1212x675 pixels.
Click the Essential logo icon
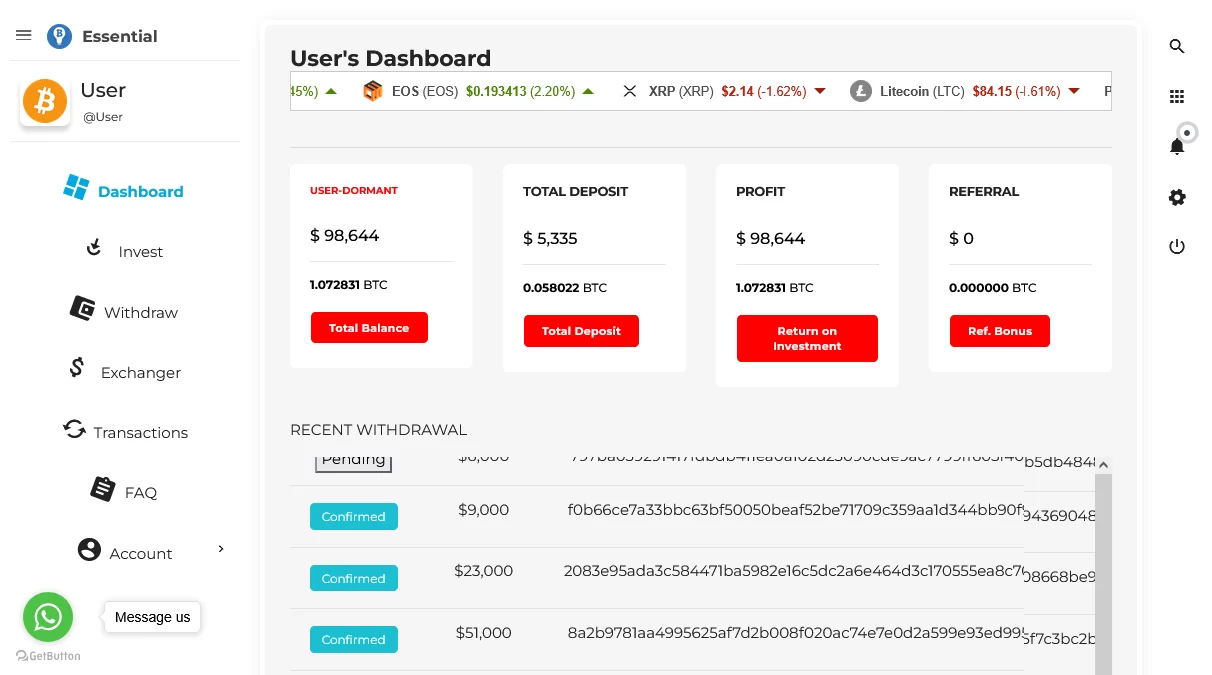(x=59, y=37)
